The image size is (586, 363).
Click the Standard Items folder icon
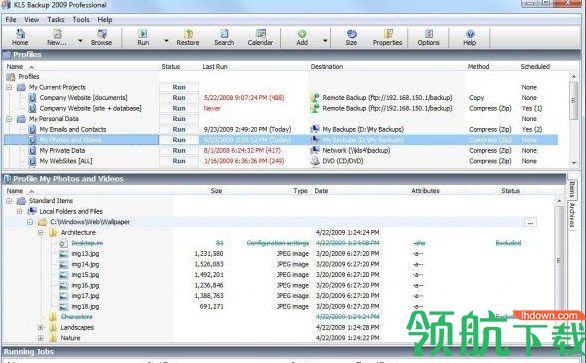pos(22,201)
